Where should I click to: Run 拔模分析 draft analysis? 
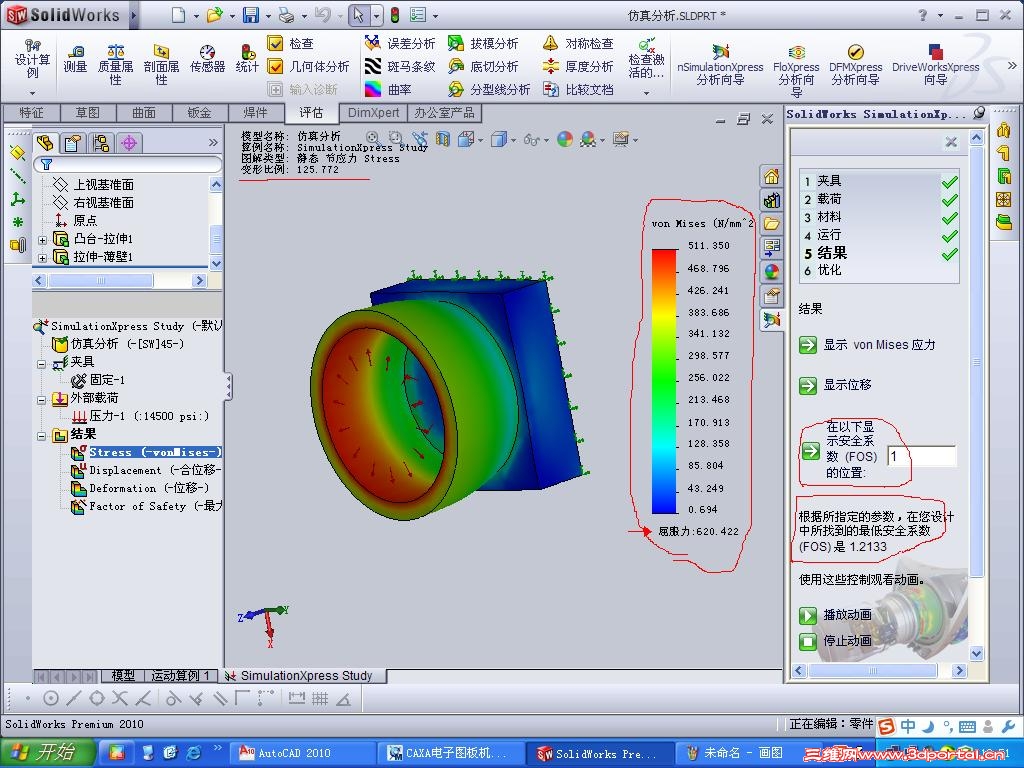point(483,43)
